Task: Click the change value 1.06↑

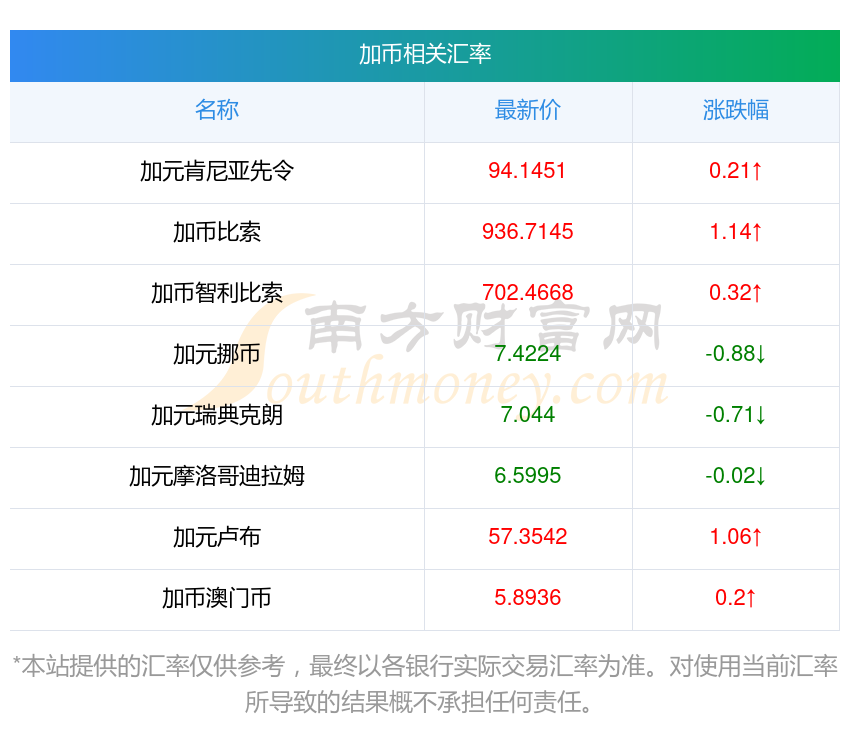Action: coord(736,537)
